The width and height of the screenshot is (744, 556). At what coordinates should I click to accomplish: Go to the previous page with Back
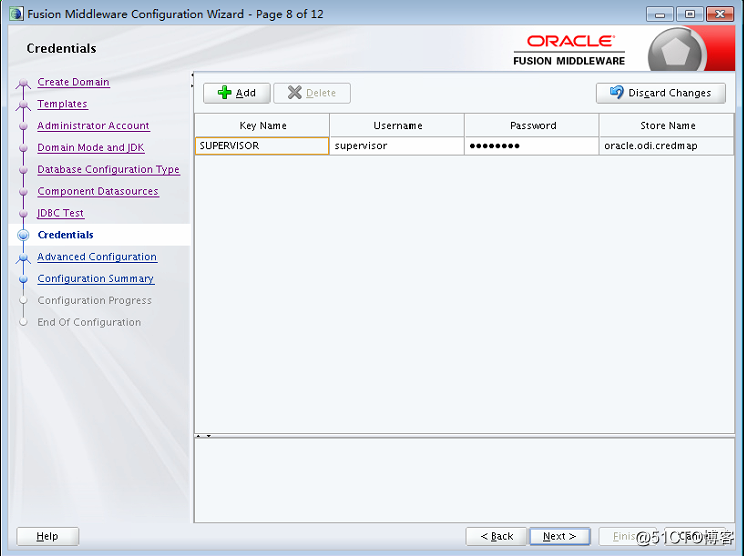(x=496, y=536)
